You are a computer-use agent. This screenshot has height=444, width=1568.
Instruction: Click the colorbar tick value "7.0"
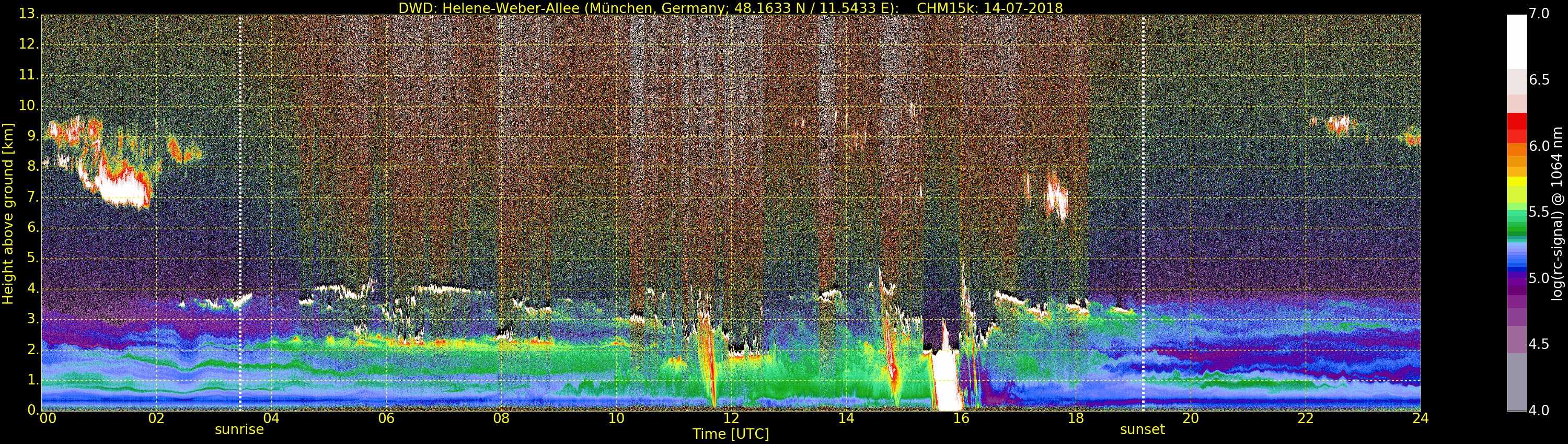pos(1539,14)
